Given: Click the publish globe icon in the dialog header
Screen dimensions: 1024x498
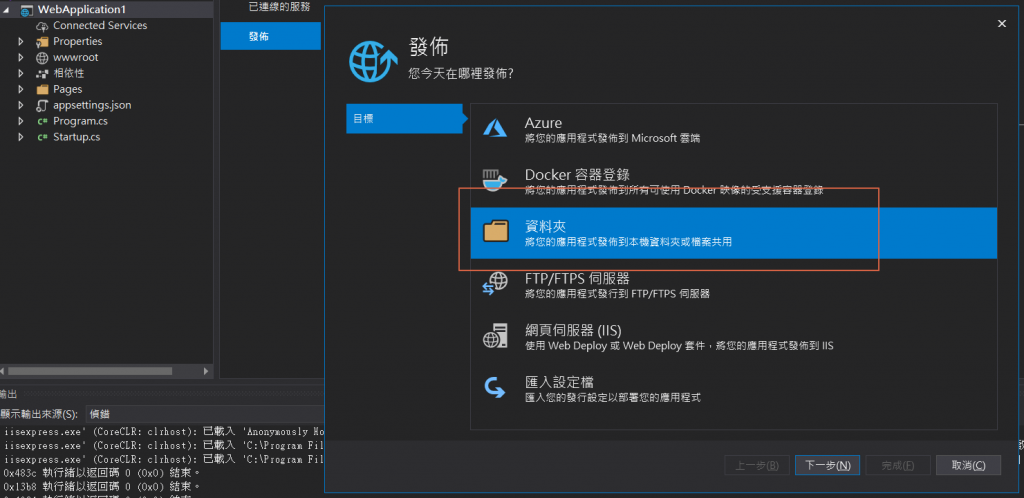Looking at the screenshot, I should pyautogui.click(x=373, y=61).
